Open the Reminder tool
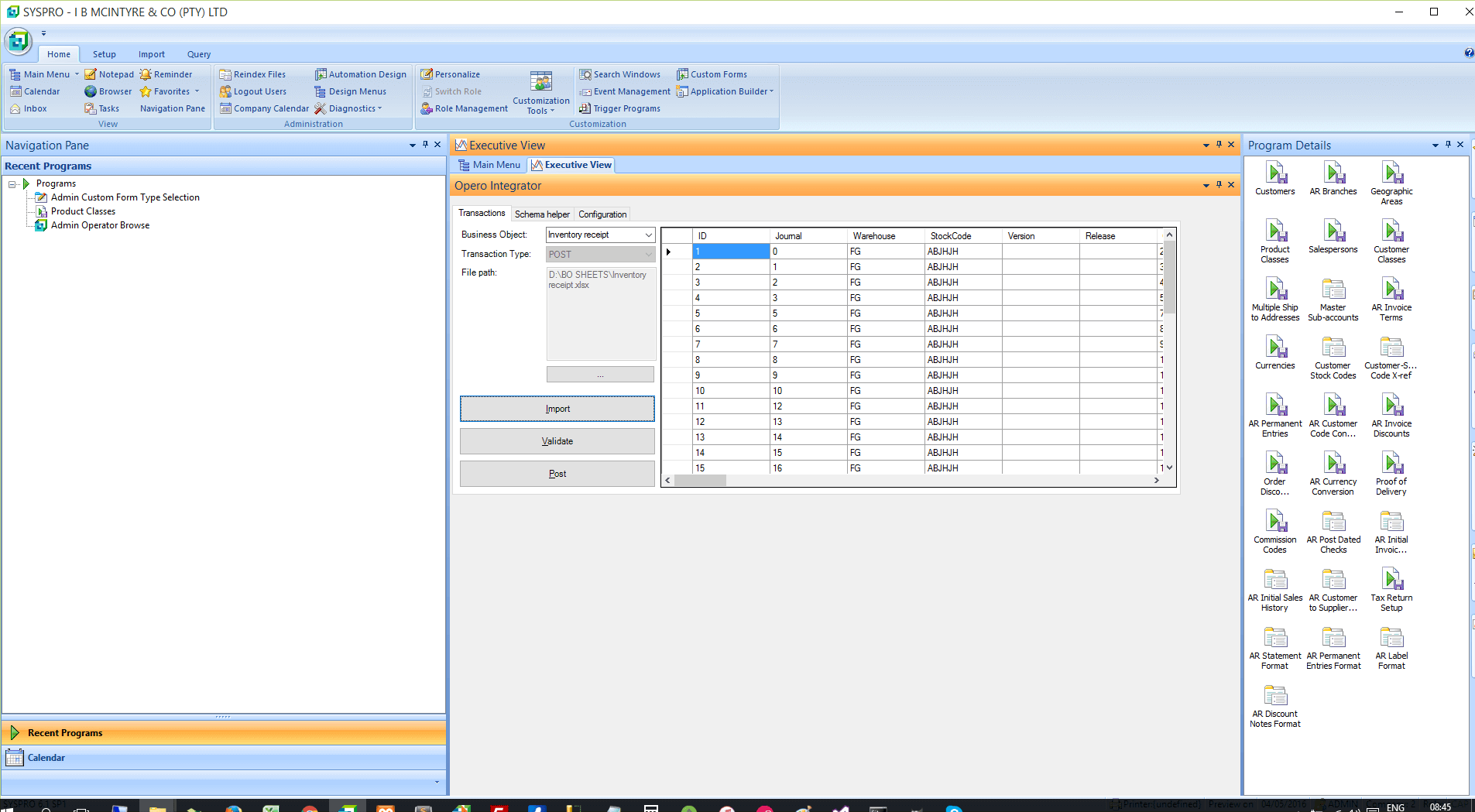1475x812 pixels. point(166,74)
